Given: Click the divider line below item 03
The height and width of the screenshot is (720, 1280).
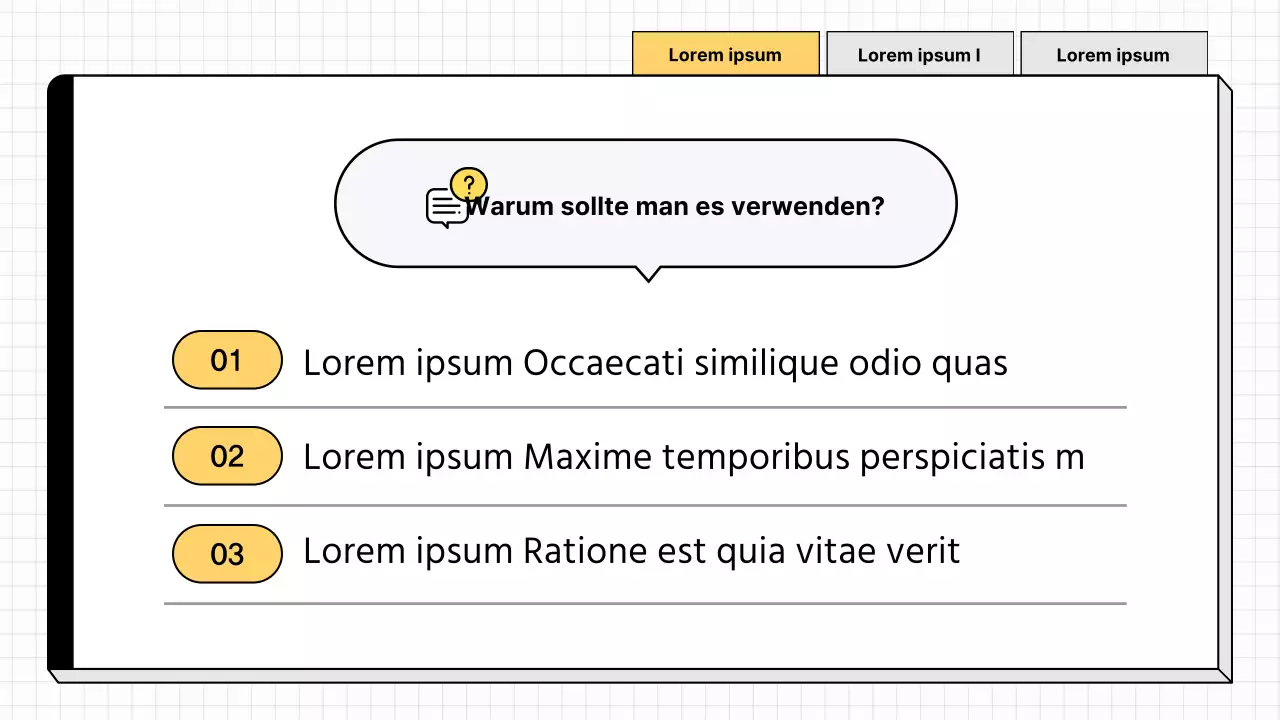Looking at the screenshot, I should (645, 604).
